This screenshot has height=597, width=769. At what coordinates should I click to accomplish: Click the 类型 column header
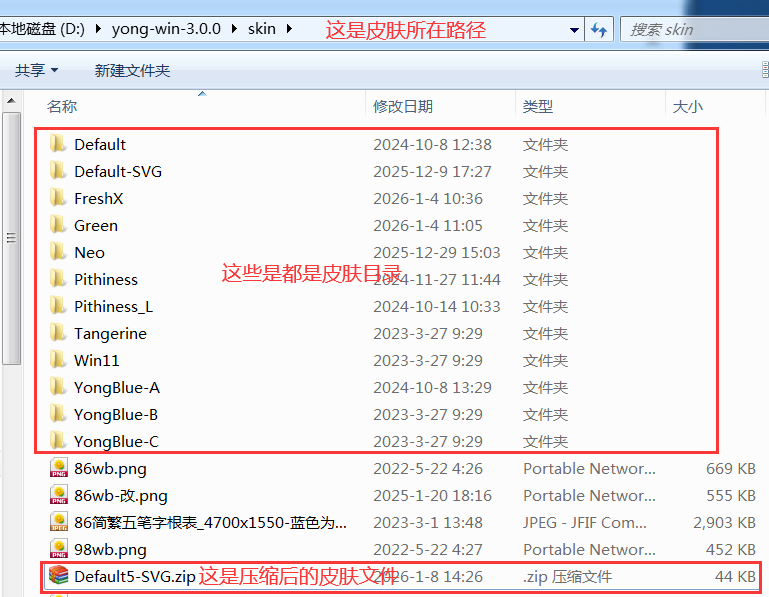(x=538, y=106)
